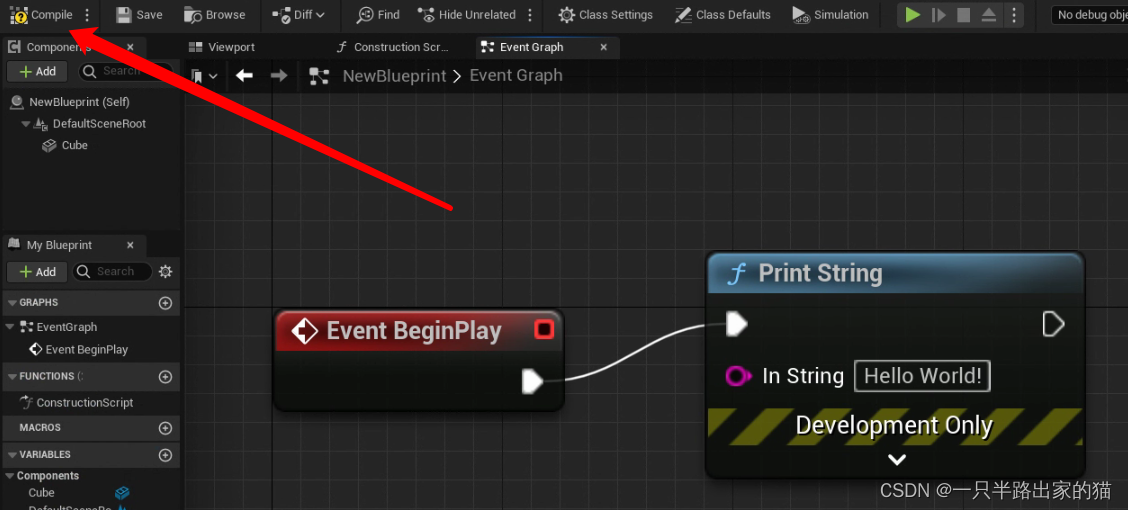Click Print String exec input pin
Viewport: 1128px width, 510px height.
pos(737,324)
